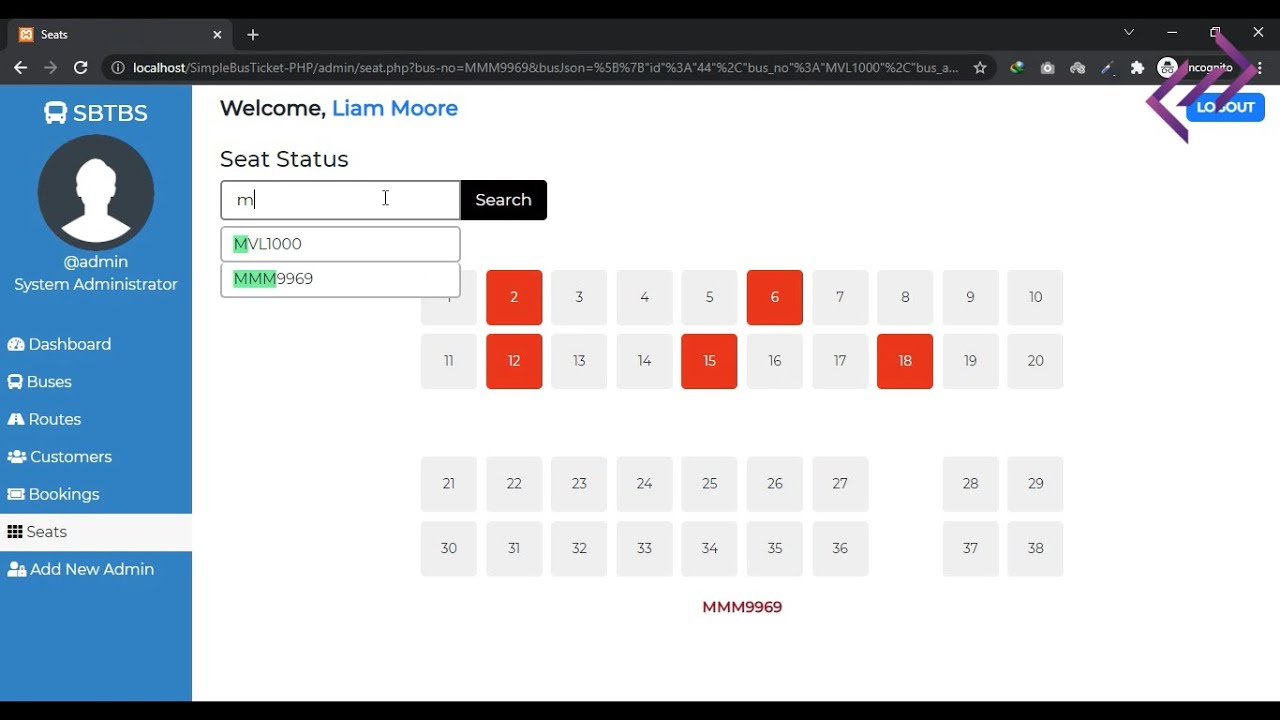This screenshot has height=720, width=1280.
Task: Select seat 8
Action: [905, 297]
